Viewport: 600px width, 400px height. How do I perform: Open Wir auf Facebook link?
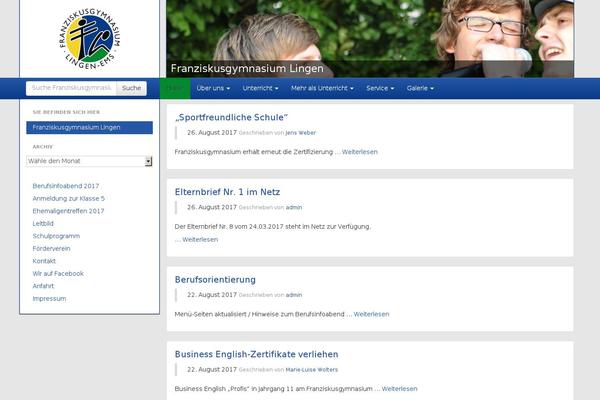point(58,274)
